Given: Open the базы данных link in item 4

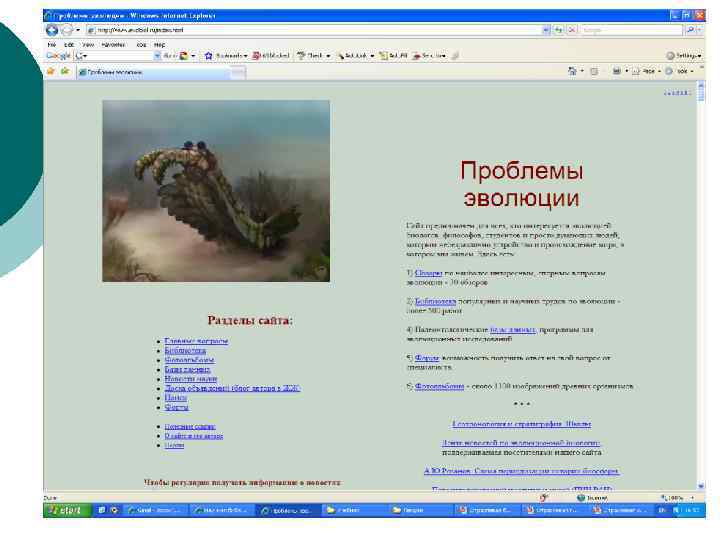Looking at the screenshot, I should (x=513, y=330).
